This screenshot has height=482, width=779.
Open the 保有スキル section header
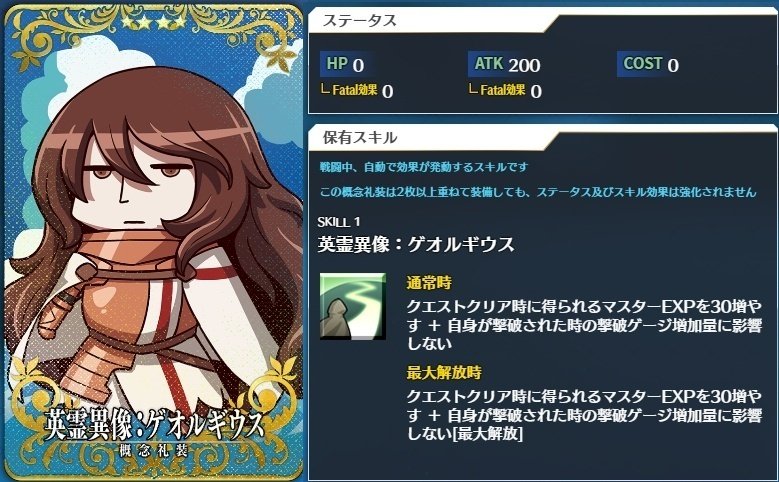pos(360,138)
